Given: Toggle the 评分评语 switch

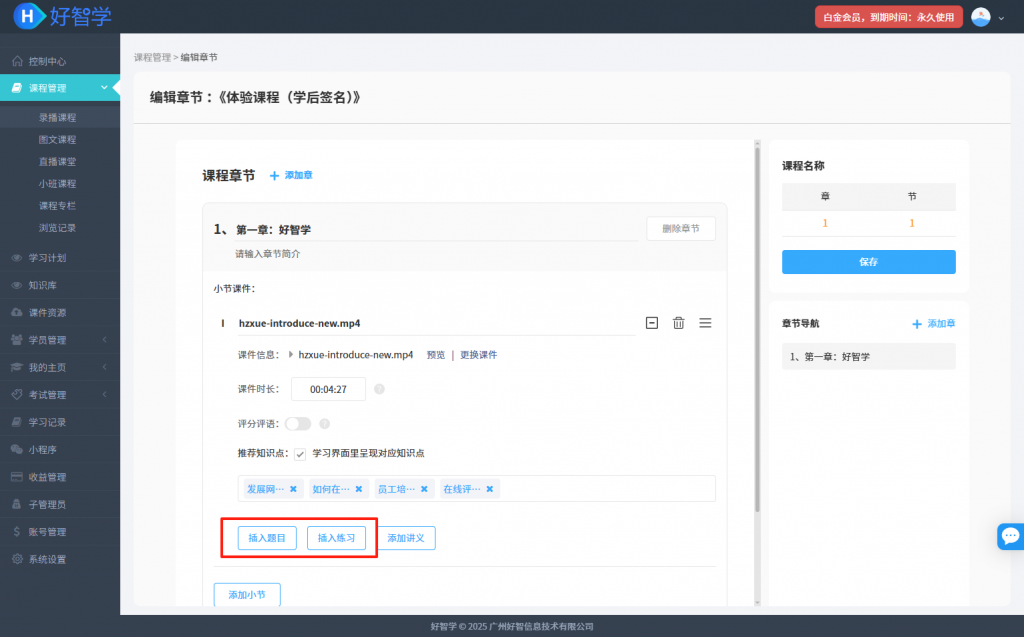Looking at the screenshot, I should click(298, 424).
